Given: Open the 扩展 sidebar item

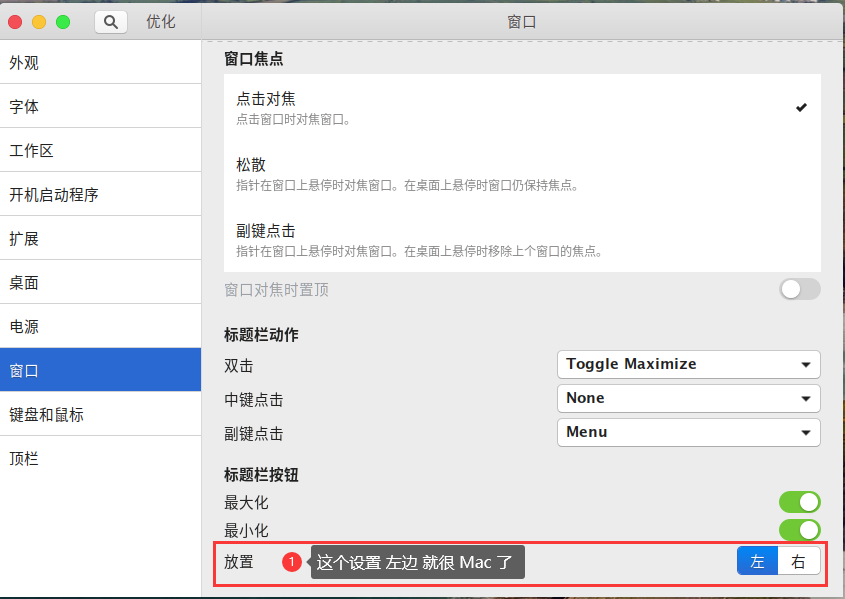Looking at the screenshot, I should 100,239.
